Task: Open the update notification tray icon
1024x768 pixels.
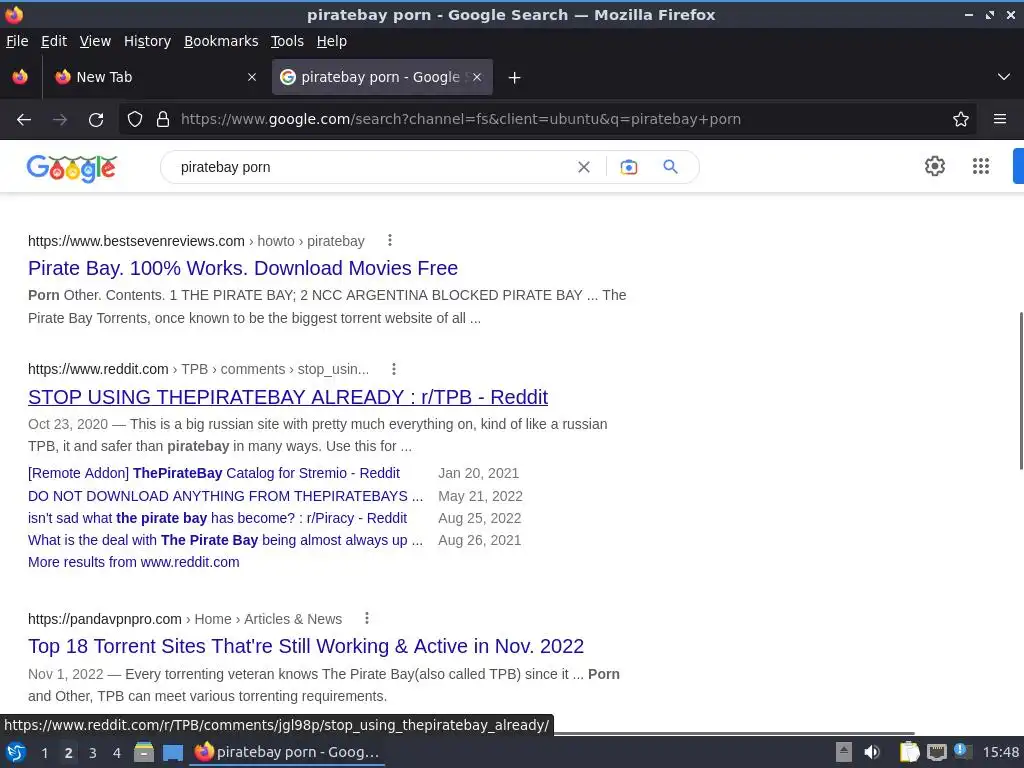Action: 963,751
